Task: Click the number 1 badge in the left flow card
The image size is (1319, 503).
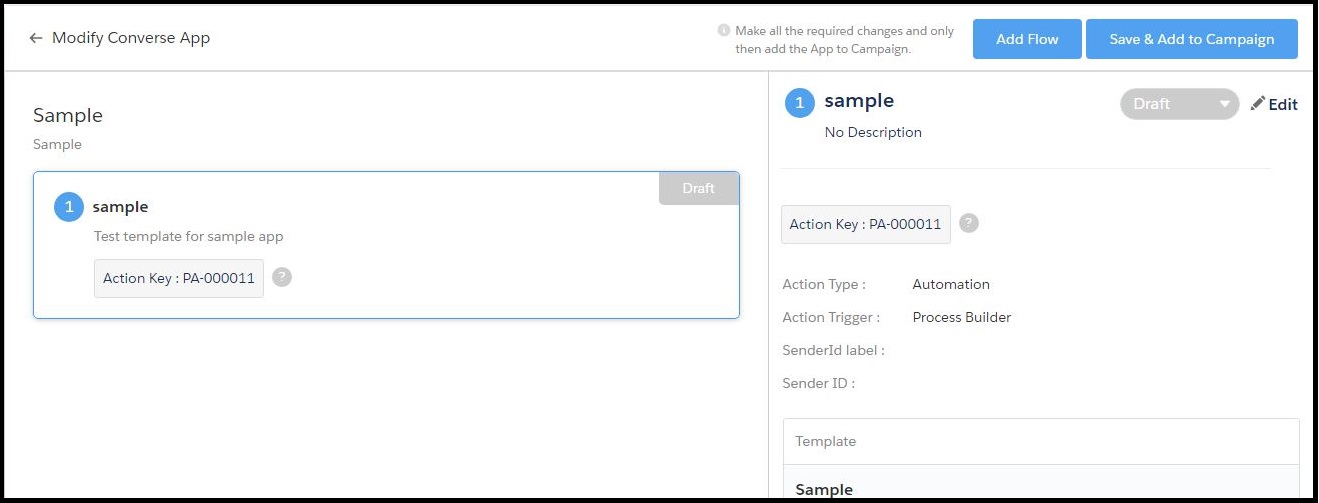Action: 69,207
